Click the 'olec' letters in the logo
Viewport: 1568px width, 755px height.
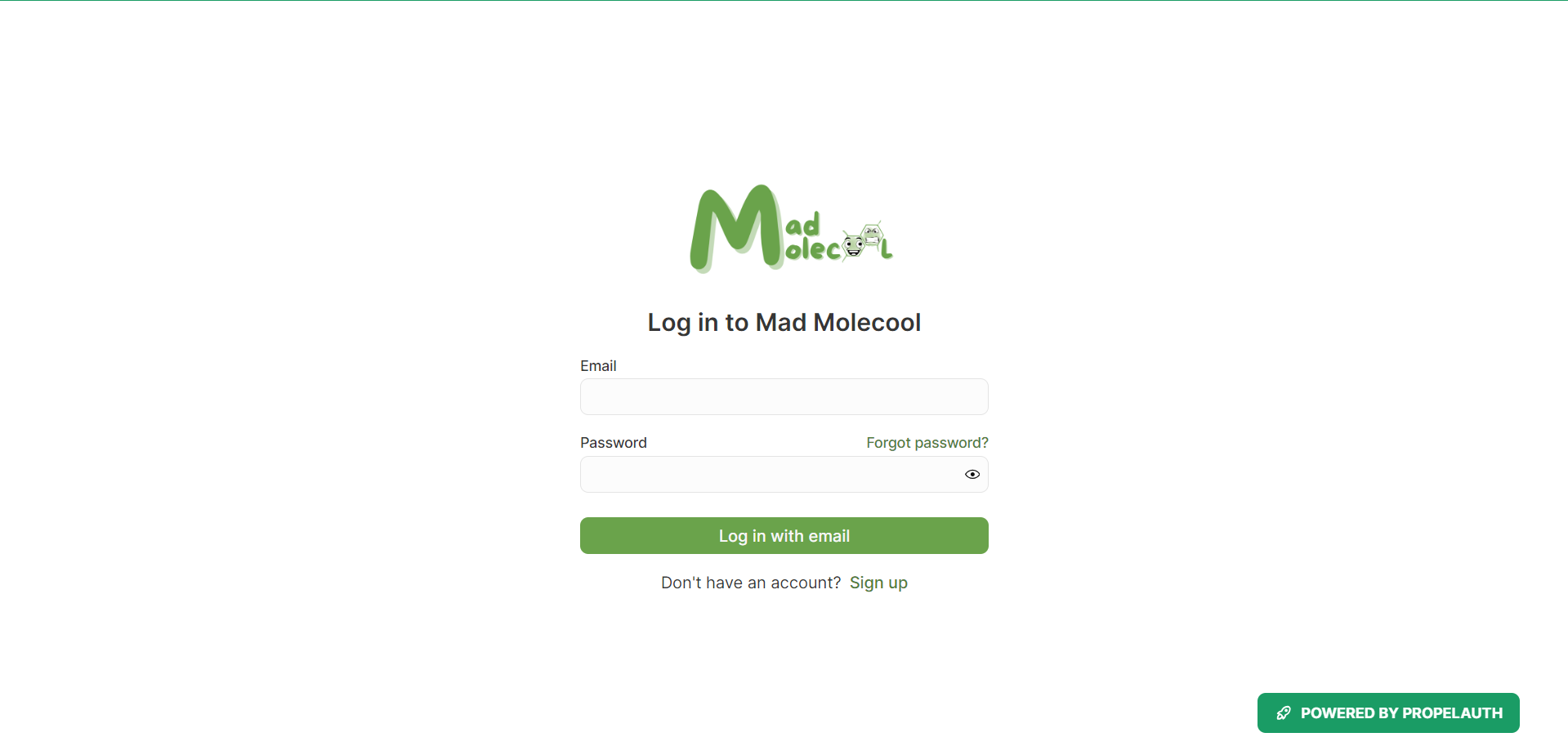(813, 248)
